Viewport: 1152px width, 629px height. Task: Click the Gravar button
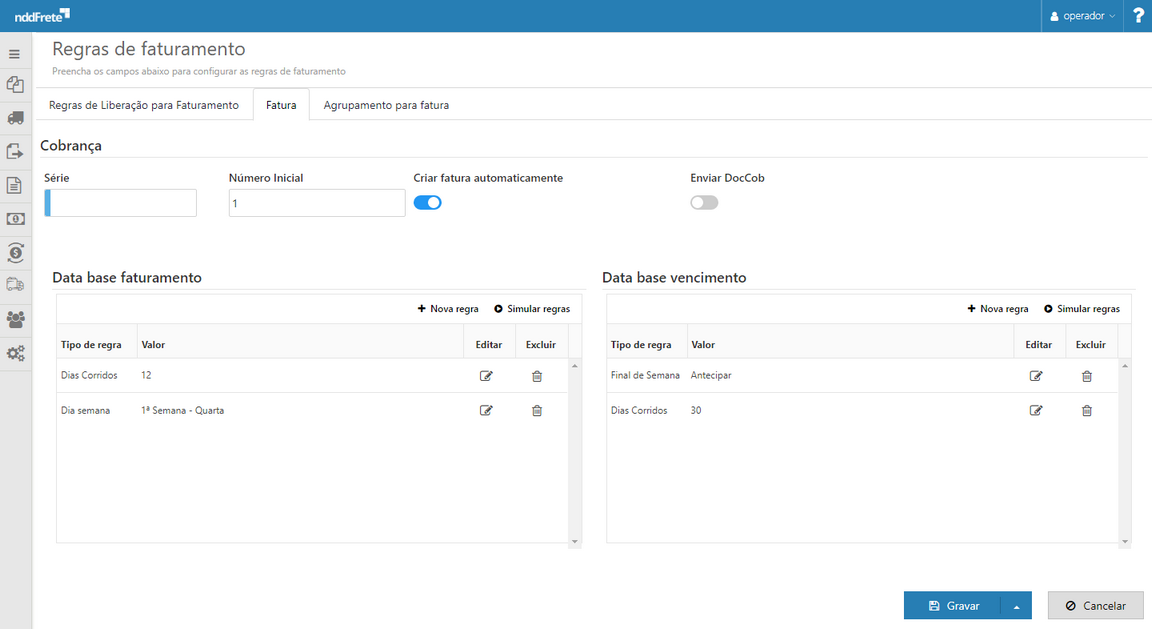click(x=953, y=606)
